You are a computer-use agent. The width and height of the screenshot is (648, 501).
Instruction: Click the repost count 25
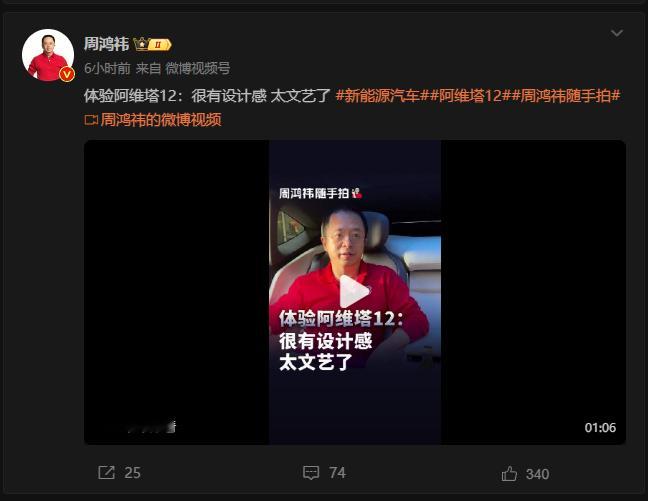[x=132, y=473]
